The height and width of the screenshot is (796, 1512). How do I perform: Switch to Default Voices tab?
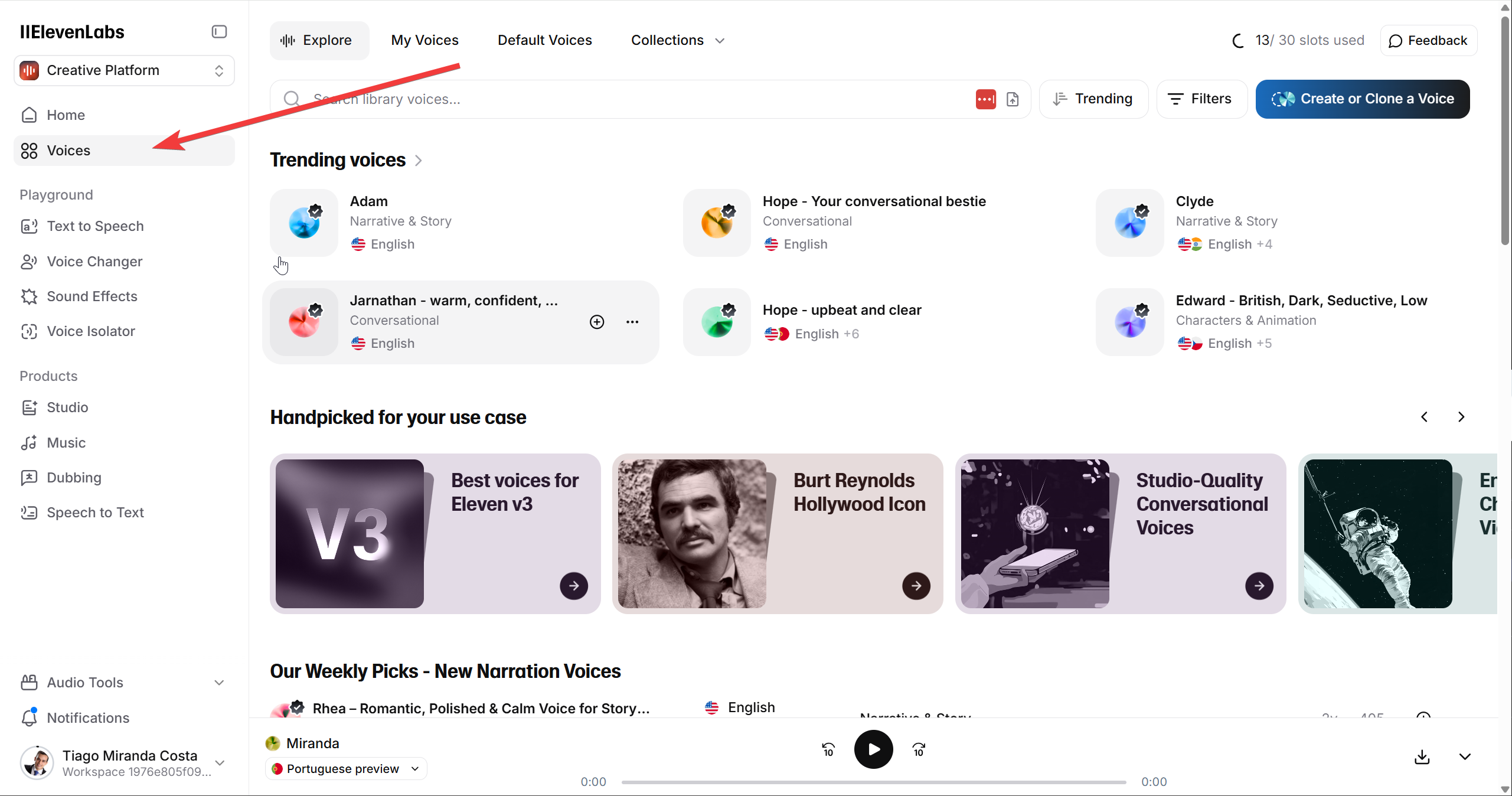[x=544, y=40]
